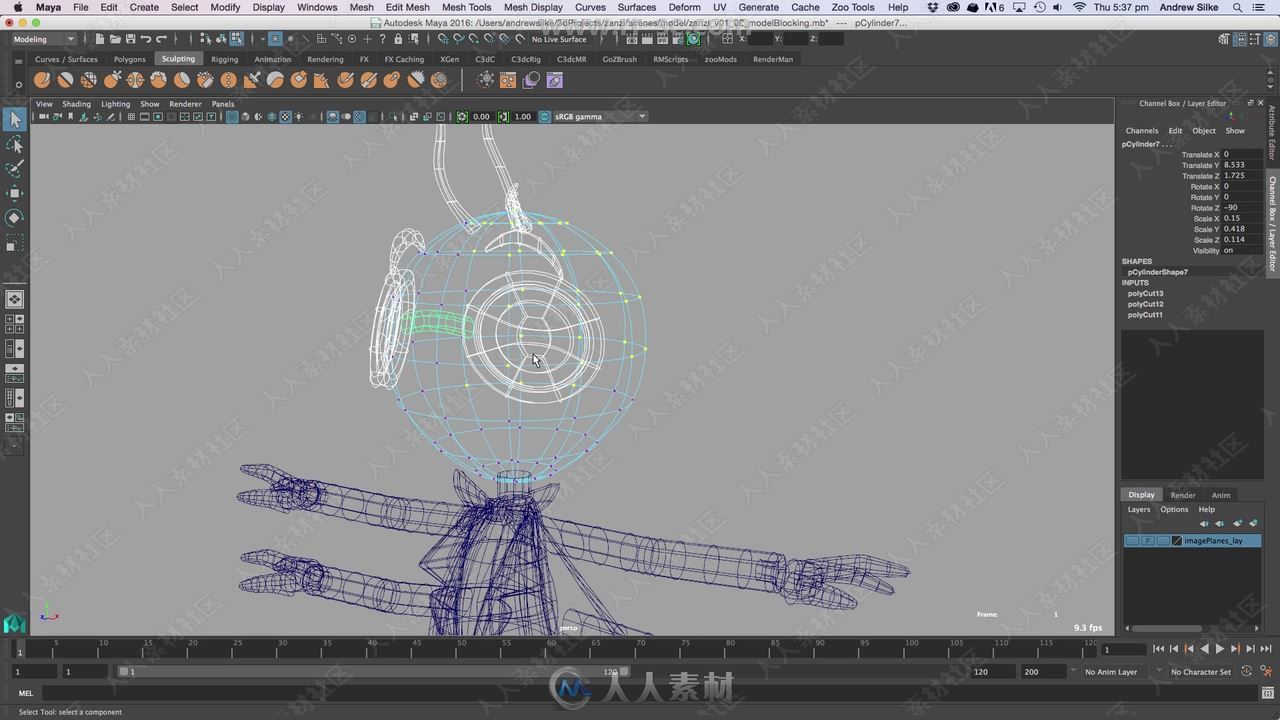Screen dimensions: 1280x720
Task: Click the purple shelf icon at end
Action: 555,80
